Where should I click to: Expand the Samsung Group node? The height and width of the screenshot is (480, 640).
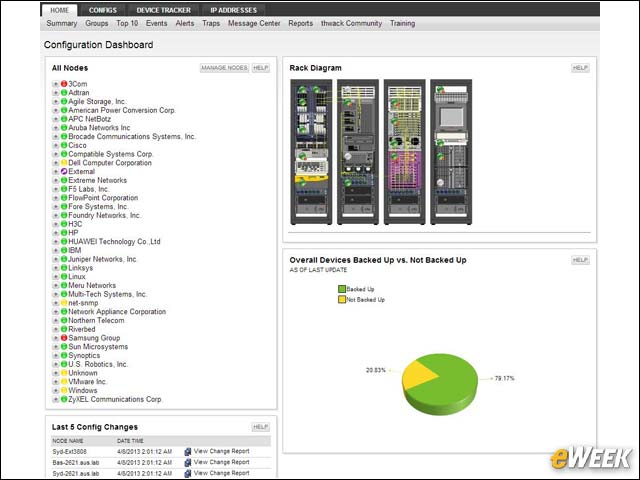coord(56,338)
